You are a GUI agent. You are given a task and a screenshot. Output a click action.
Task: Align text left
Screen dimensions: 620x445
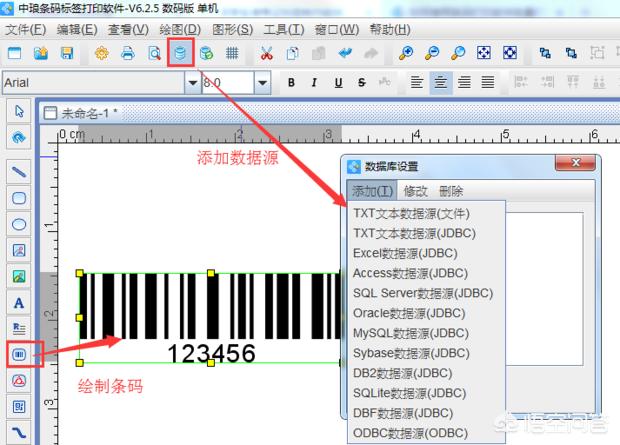[x=417, y=82]
